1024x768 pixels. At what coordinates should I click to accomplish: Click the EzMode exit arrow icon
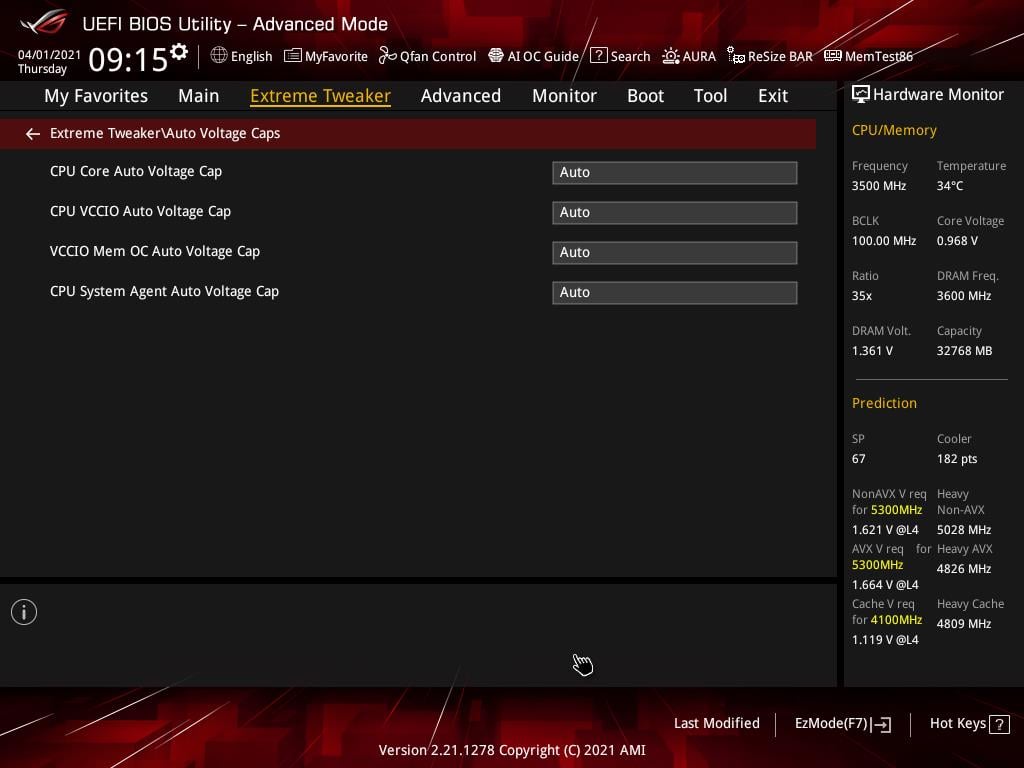882,724
